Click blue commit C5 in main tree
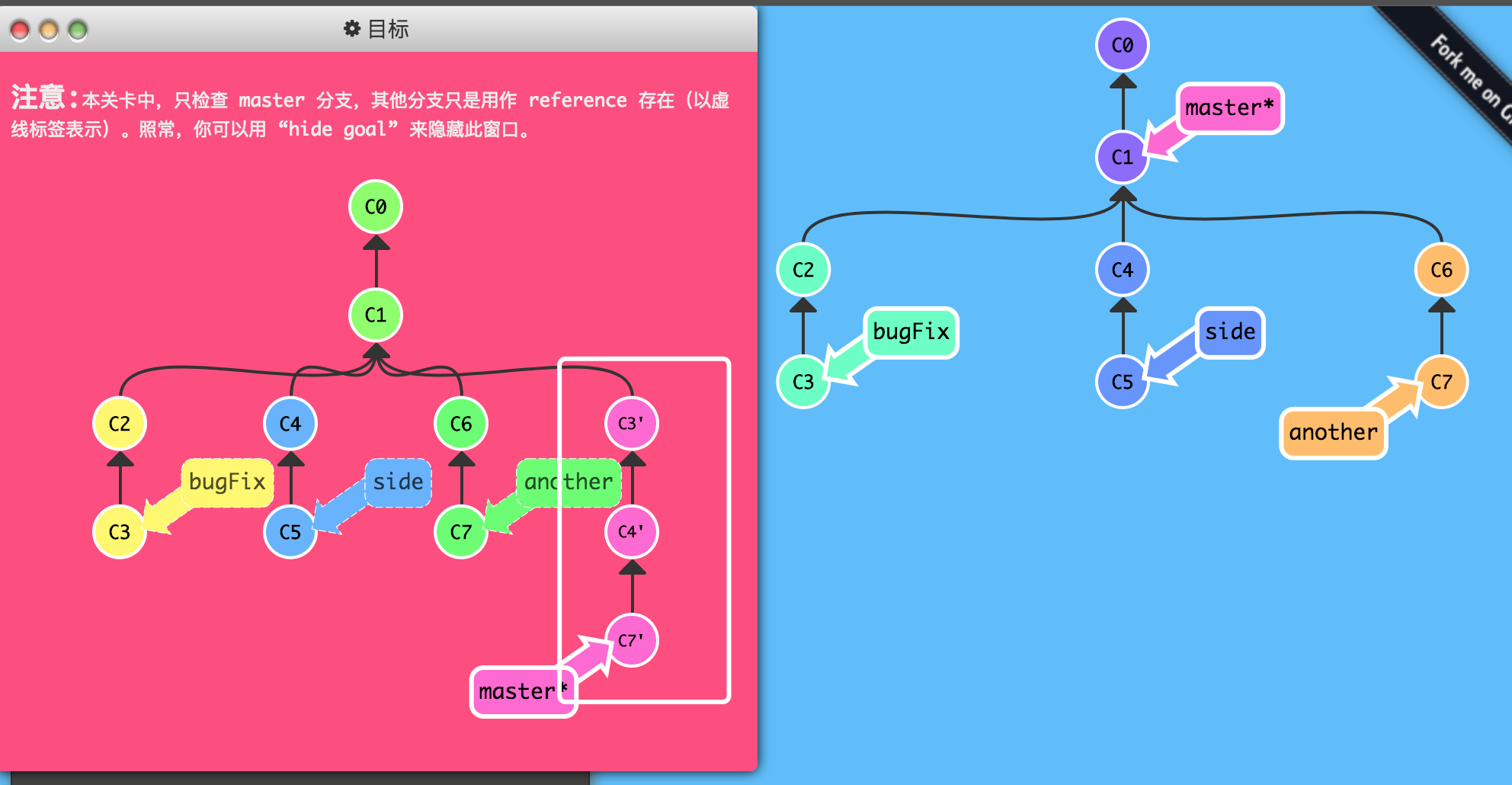 point(1123,382)
